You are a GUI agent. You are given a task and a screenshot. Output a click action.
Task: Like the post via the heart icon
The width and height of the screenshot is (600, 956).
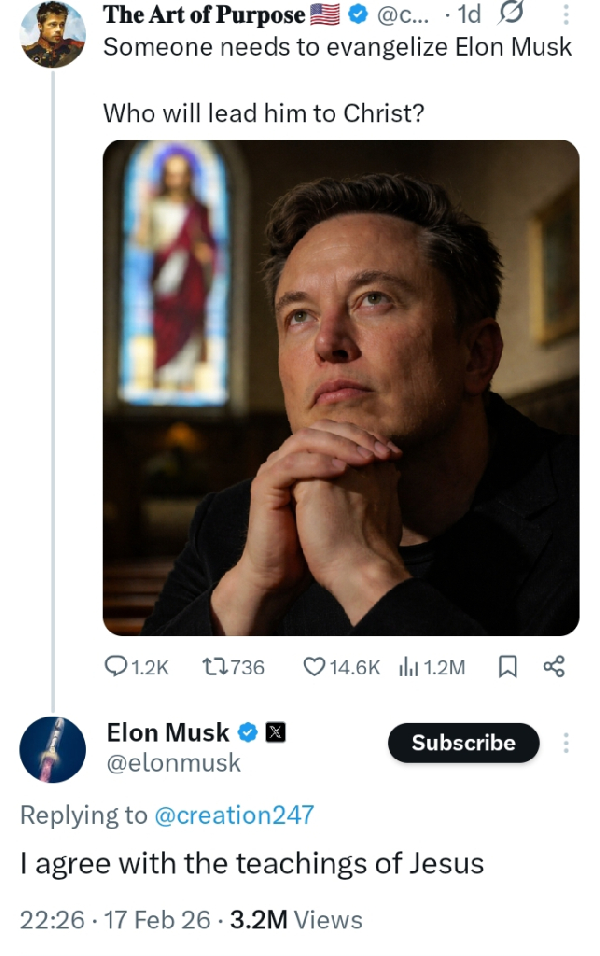click(314, 667)
